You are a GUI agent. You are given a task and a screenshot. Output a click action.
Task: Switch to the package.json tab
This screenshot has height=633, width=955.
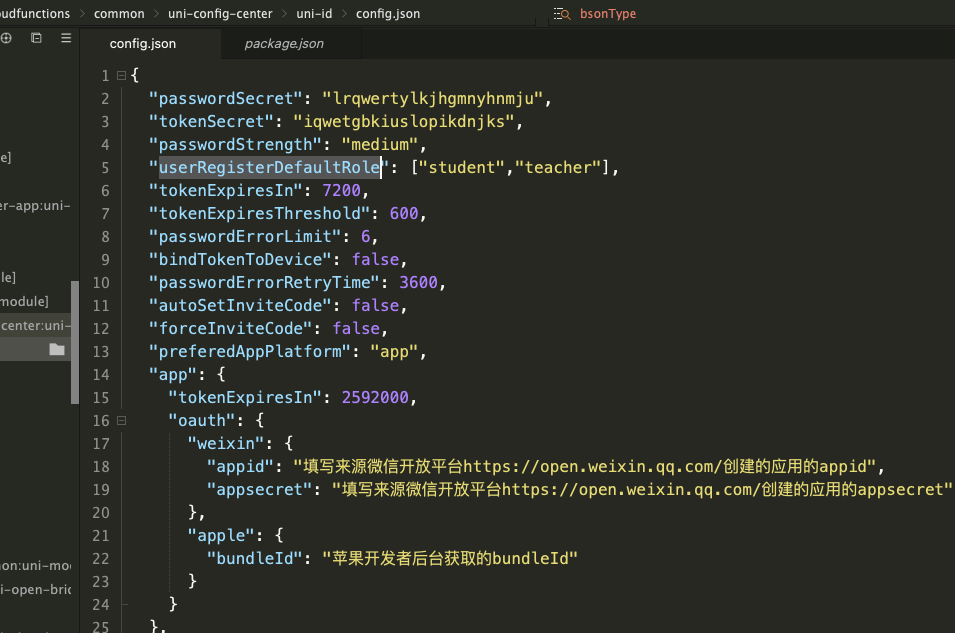[284, 44]
